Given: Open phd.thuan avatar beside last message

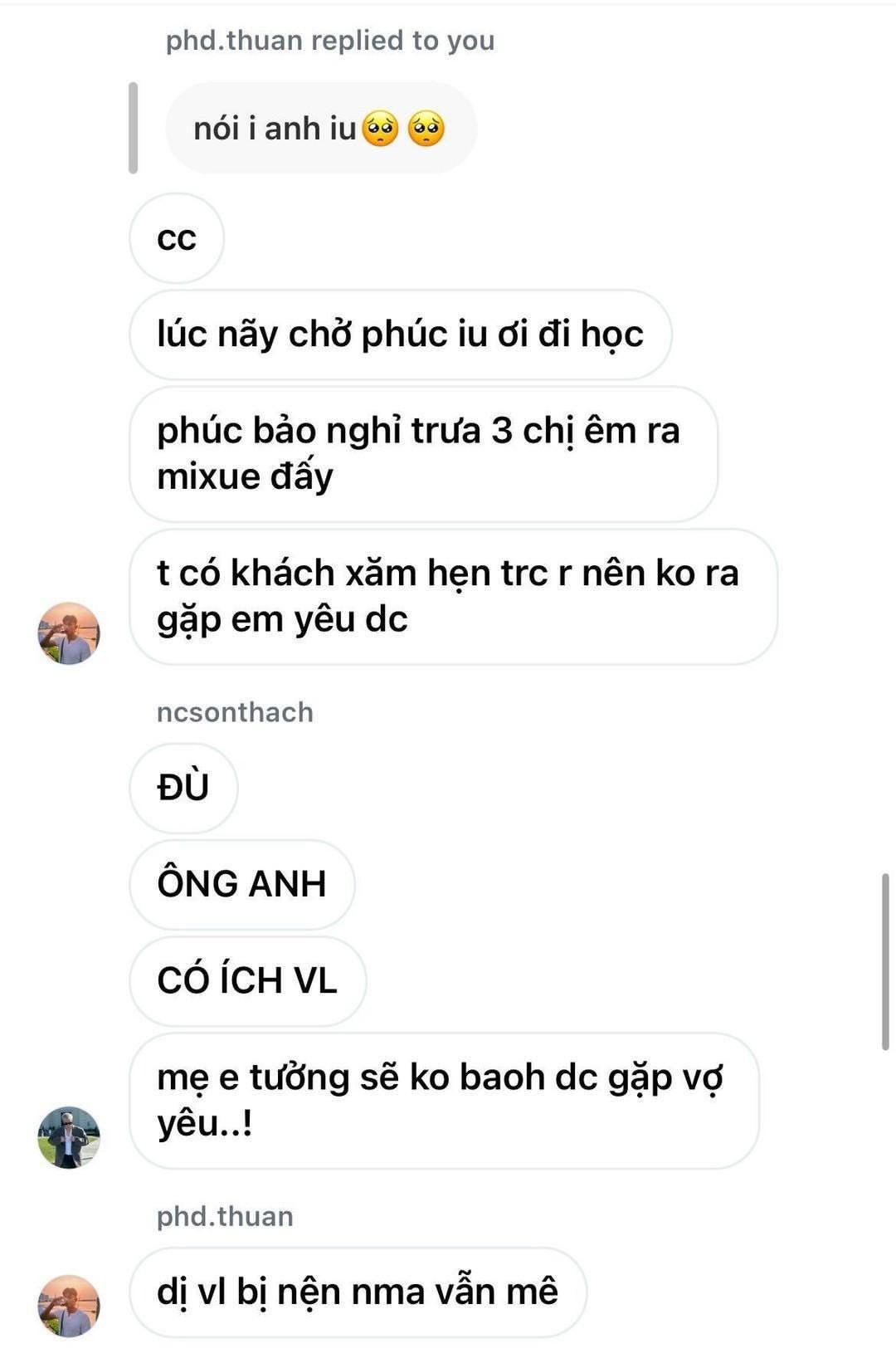Looking at the screenshot, I should 69,1306.
